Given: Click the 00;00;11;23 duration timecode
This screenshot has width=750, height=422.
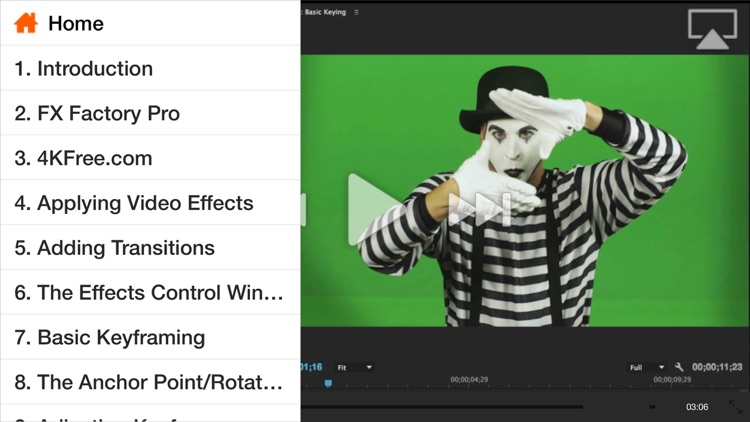Looking at the screenshot, I should 717,367.
